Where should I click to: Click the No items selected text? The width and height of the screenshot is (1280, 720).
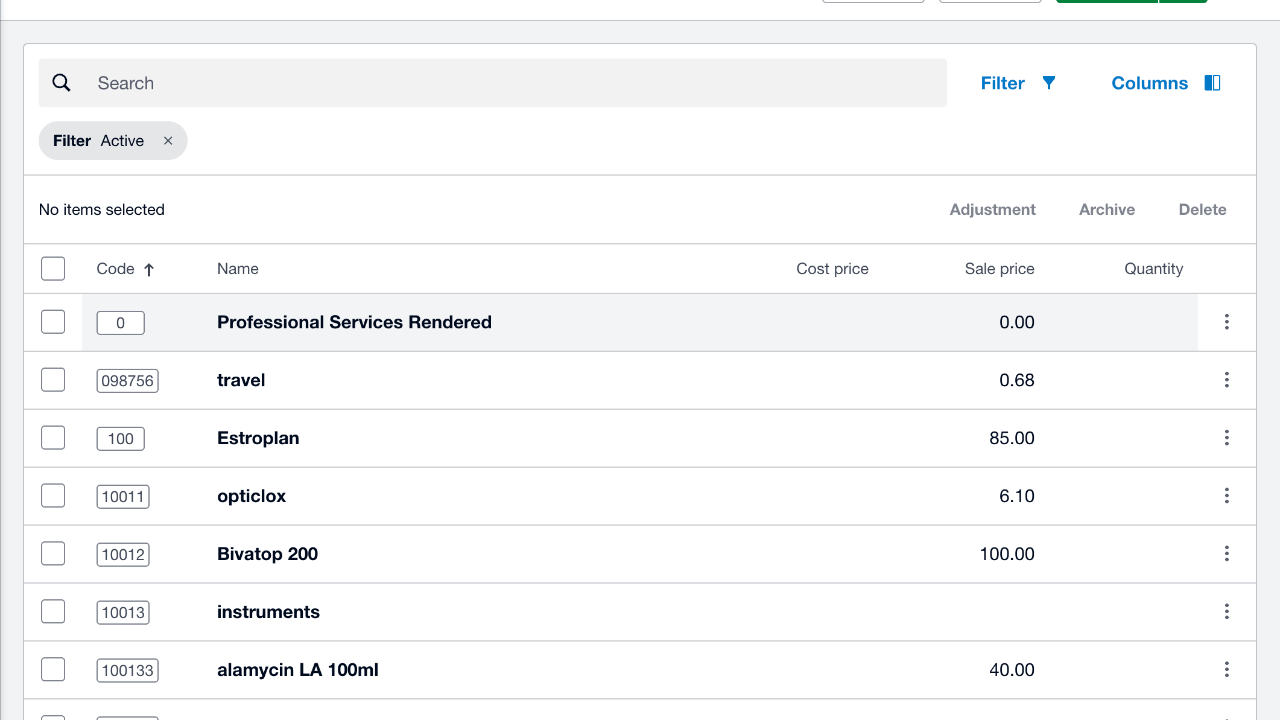(x=102, y=210)
